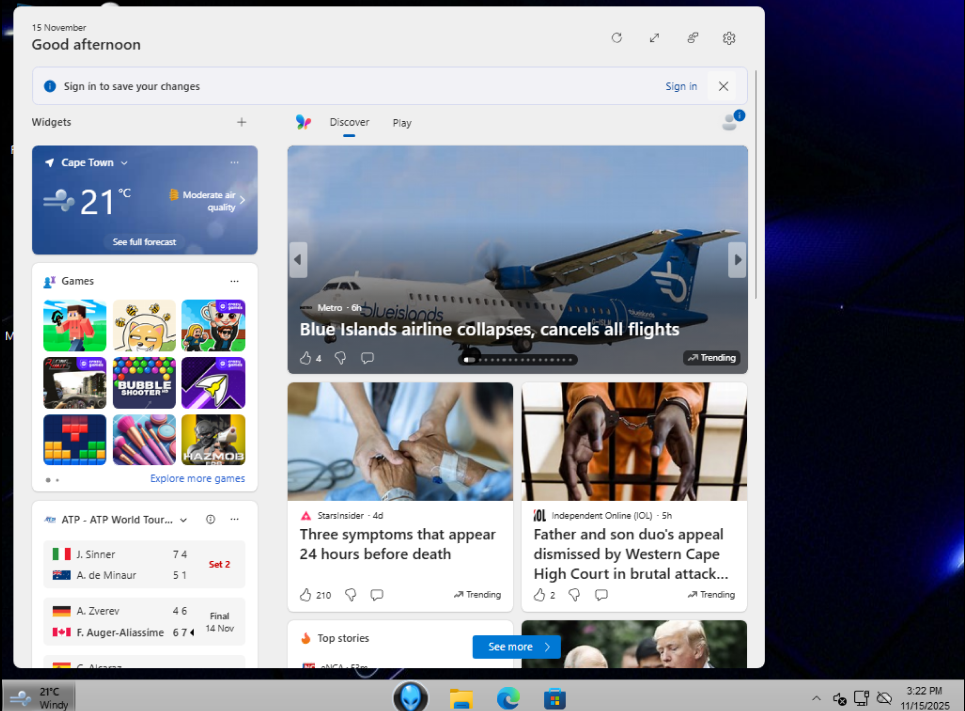Open taskbar clock showing 3:22 PM

click(x=925, y=698)
